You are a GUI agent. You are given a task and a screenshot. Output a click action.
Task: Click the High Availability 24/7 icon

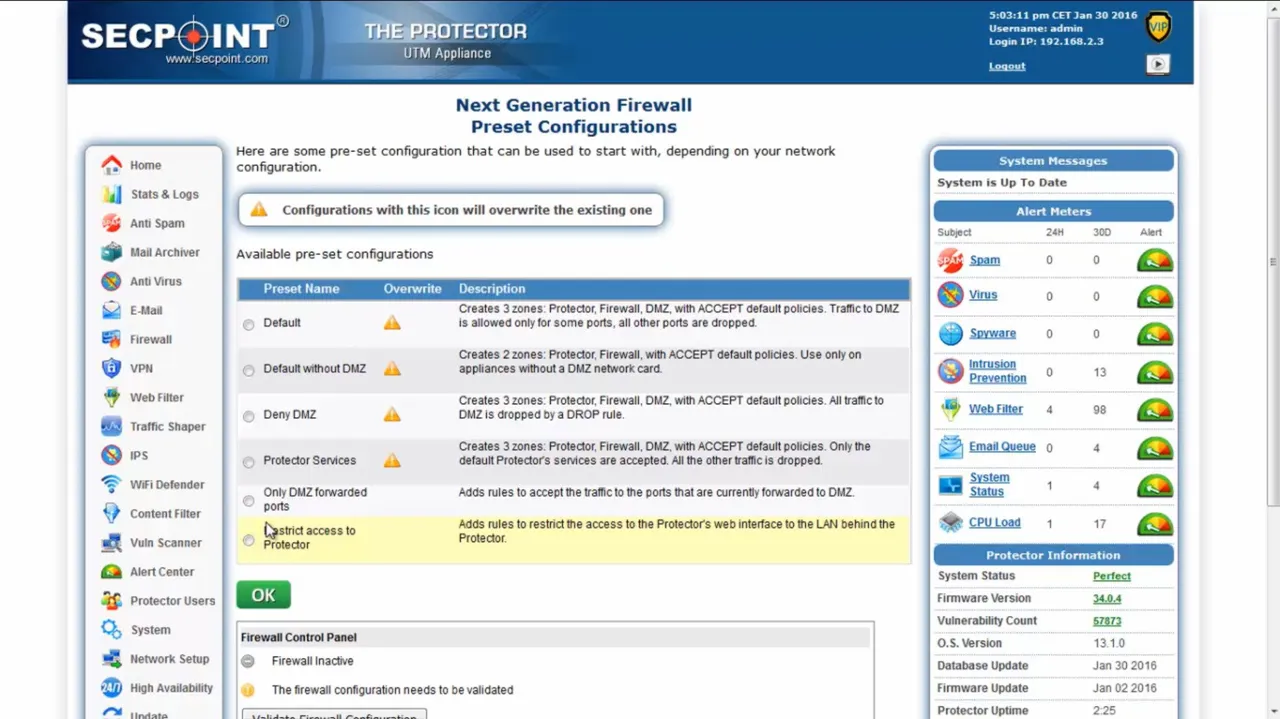coord(111,687)
